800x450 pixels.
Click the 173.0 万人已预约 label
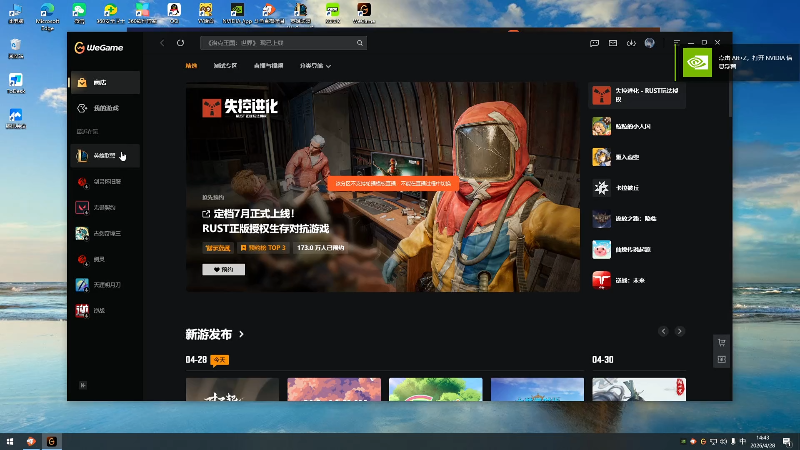(320, 248)
